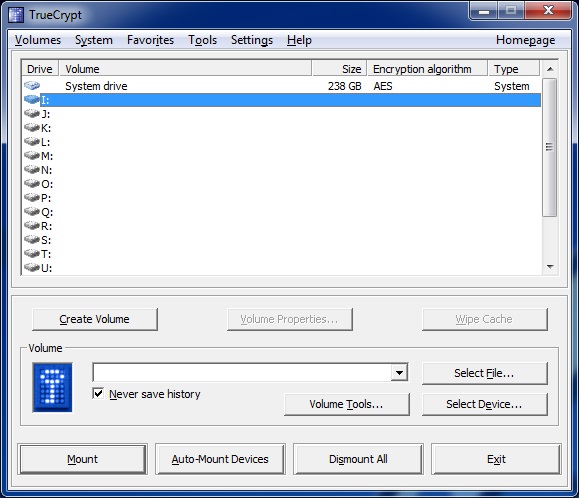579x498 pixels.
Task: Click the Encryption algorithm column header
Action: pos(427,69)
